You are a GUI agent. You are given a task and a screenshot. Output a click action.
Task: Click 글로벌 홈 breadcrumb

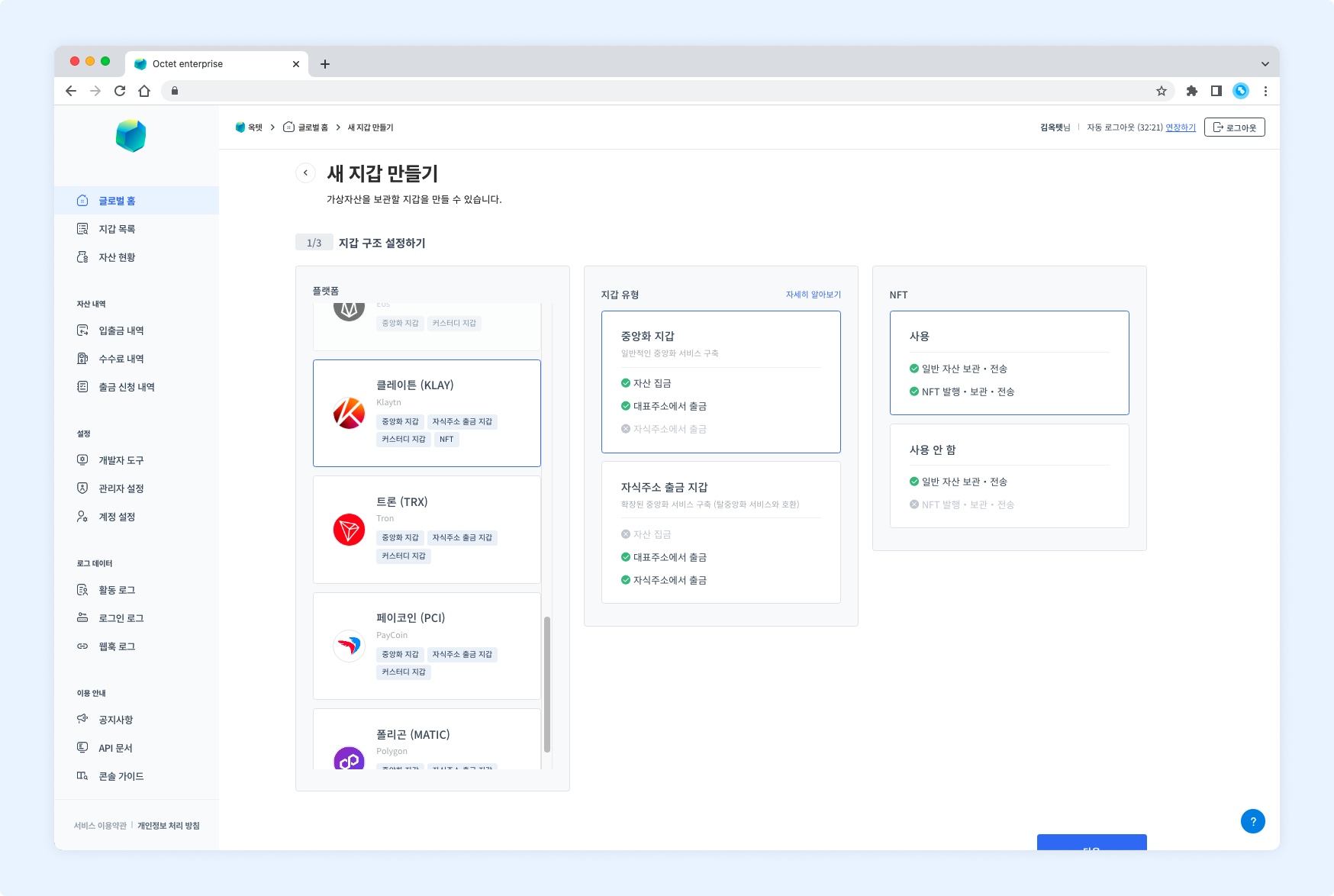306,127
